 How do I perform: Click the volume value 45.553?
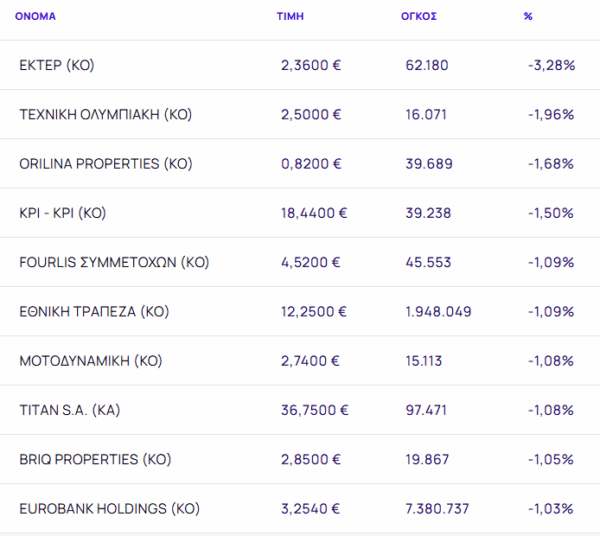pos(428,262)
